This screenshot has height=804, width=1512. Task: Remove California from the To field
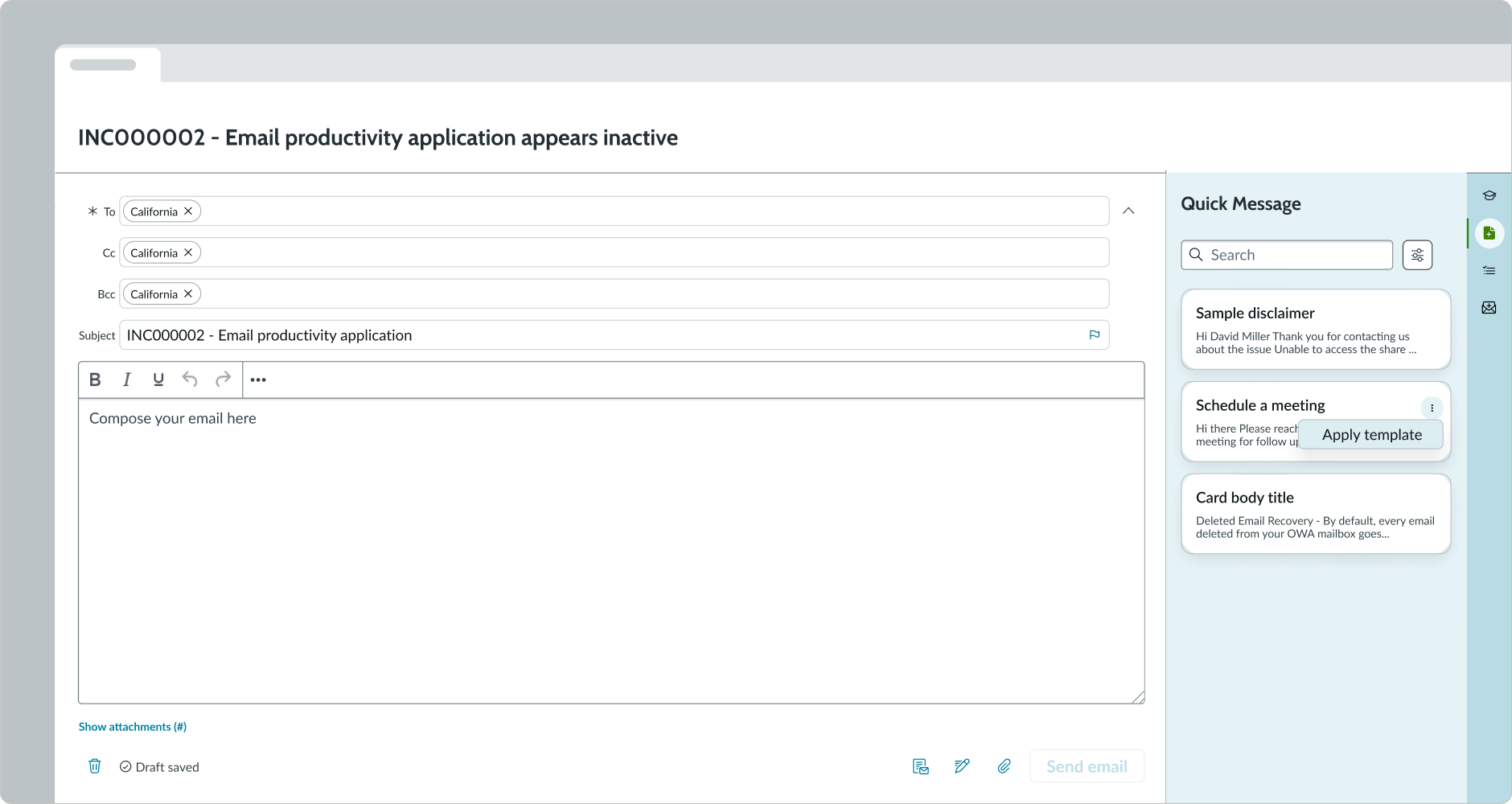[x=188, y=211]
